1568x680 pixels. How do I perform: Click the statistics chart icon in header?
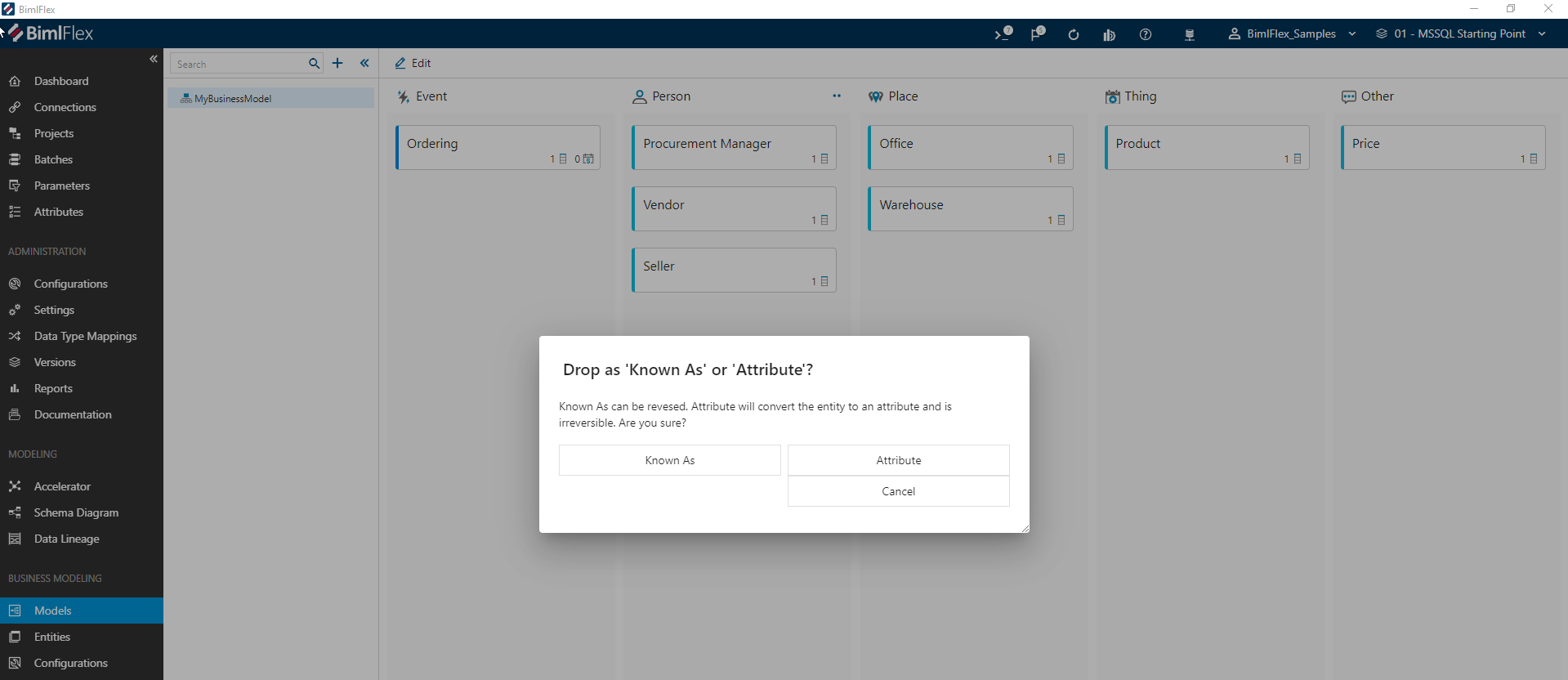click(x=1109, y=34)
